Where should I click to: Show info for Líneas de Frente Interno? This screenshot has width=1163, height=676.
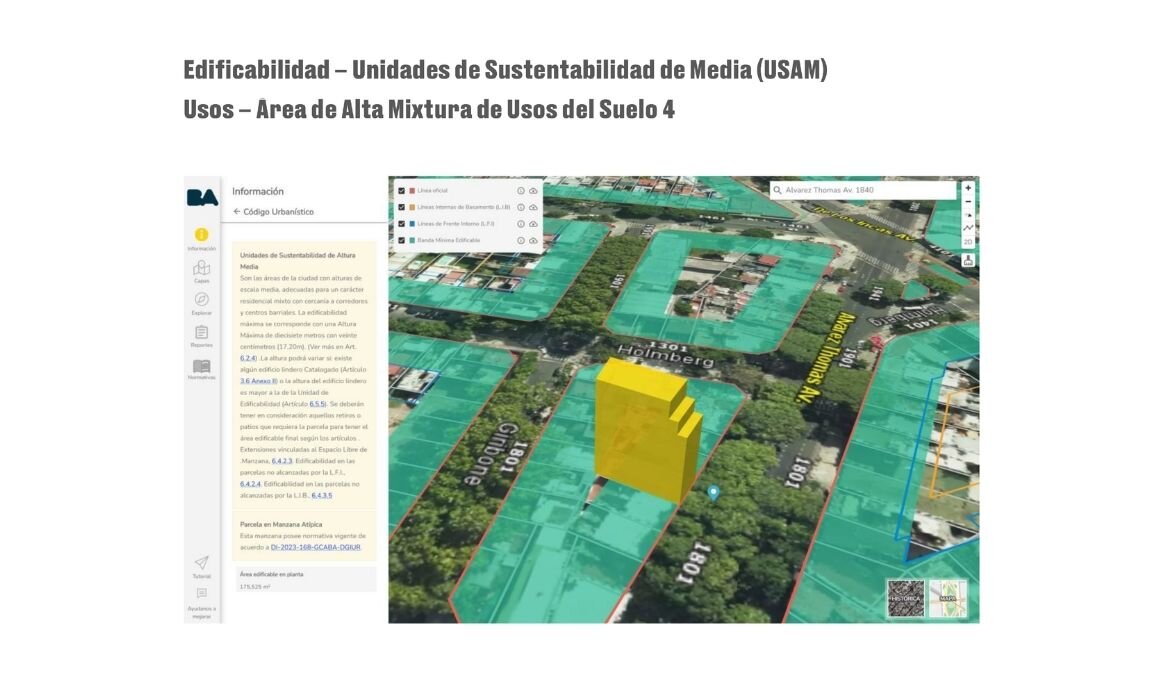(521, 224)
